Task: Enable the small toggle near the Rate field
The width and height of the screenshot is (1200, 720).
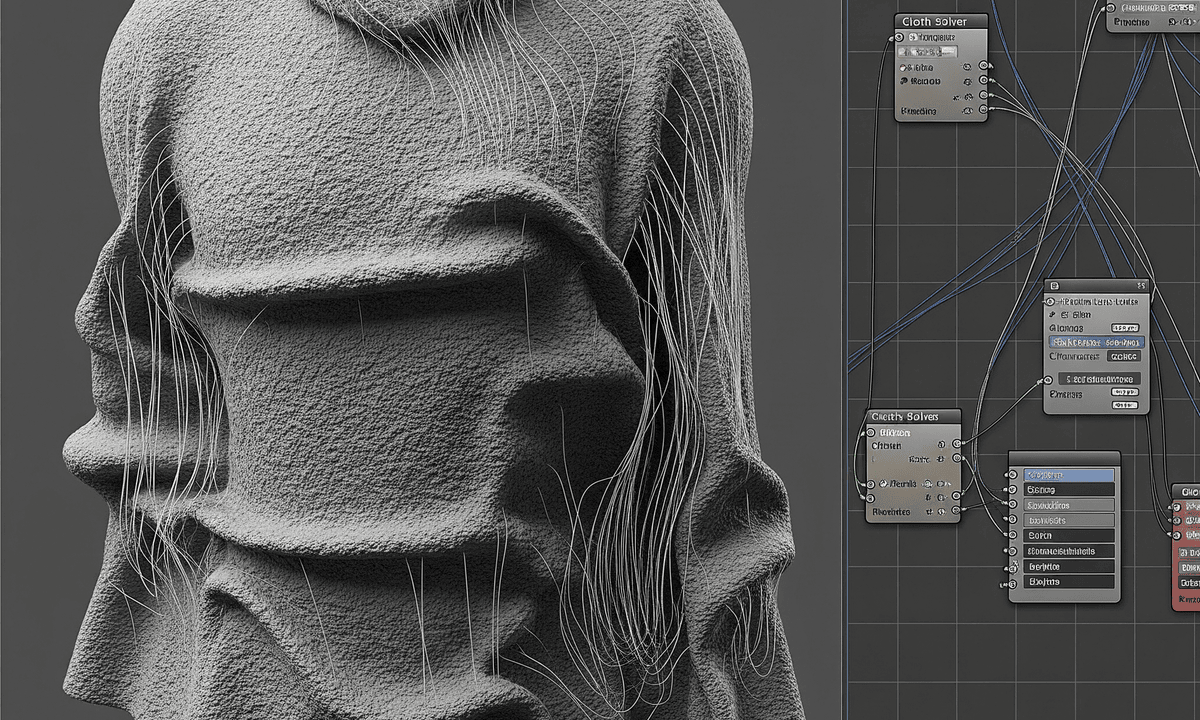Action: 939,459
